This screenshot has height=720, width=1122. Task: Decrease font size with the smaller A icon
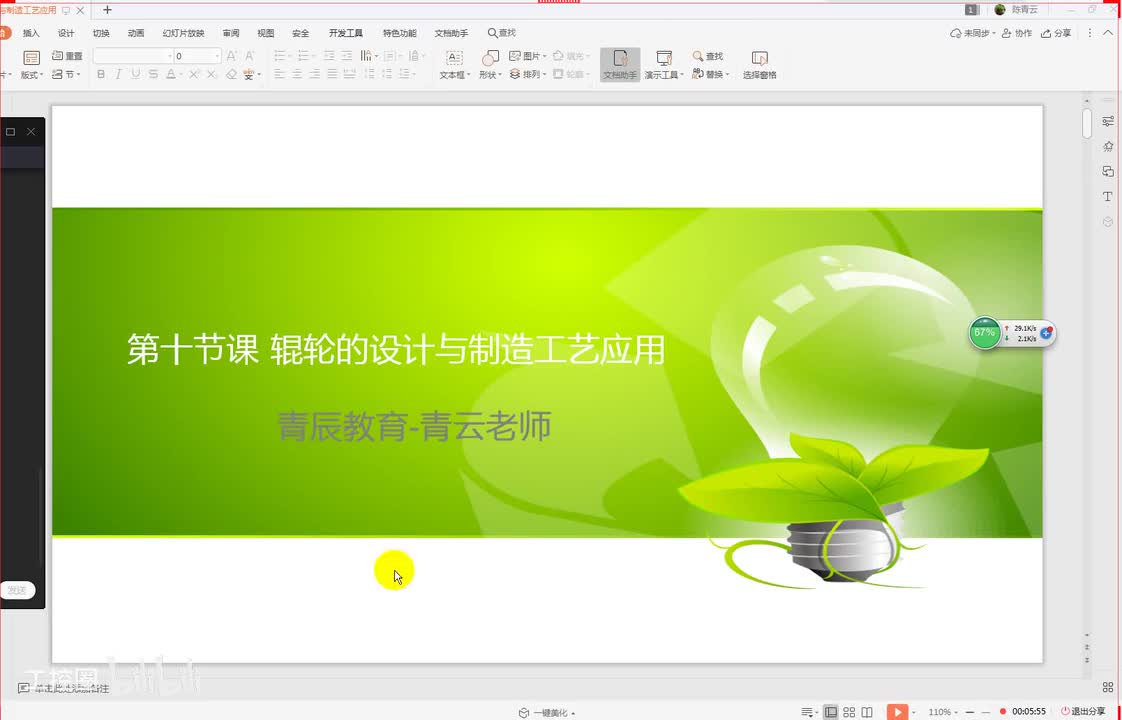(250, 56)
